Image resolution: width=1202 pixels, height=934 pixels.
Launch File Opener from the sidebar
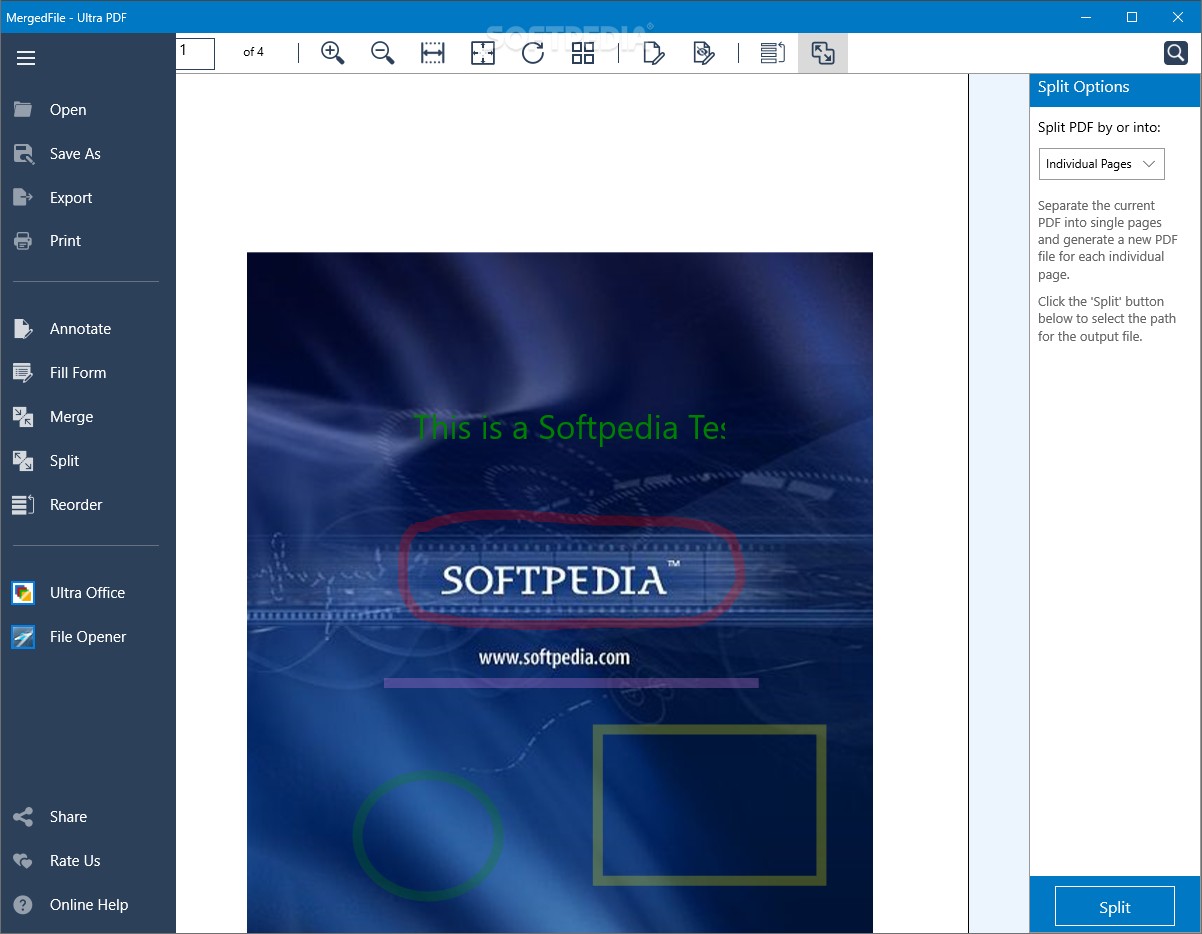tap(88, 637)
